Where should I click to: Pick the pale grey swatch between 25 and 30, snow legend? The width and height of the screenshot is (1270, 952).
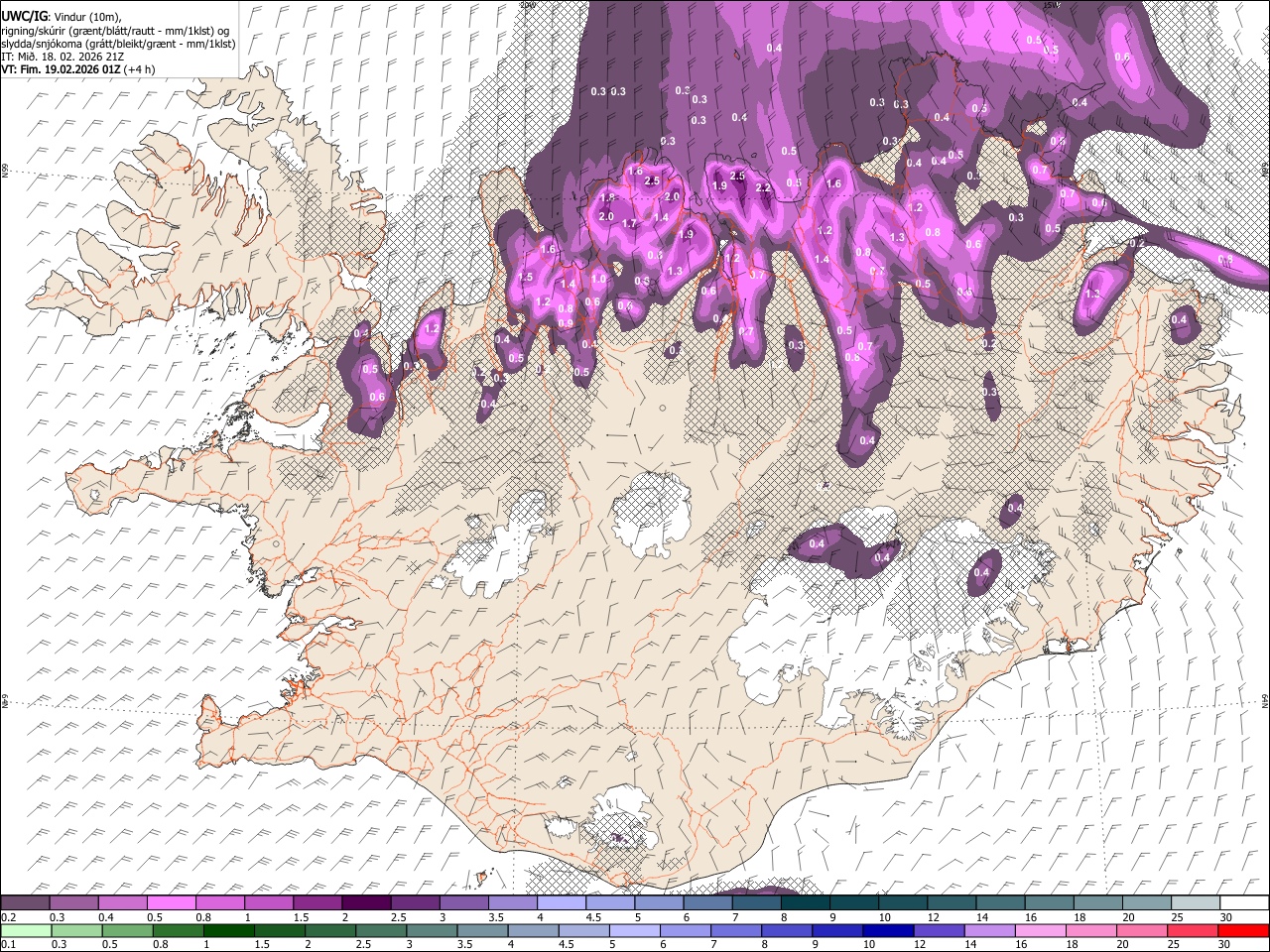1196,903
